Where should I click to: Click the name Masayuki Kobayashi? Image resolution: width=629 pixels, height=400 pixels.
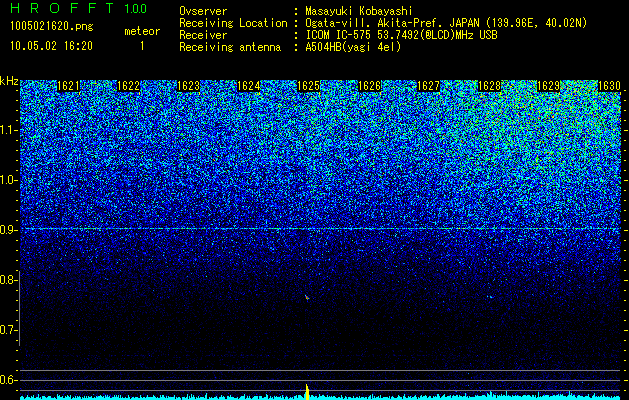click(x=359, y=11)
